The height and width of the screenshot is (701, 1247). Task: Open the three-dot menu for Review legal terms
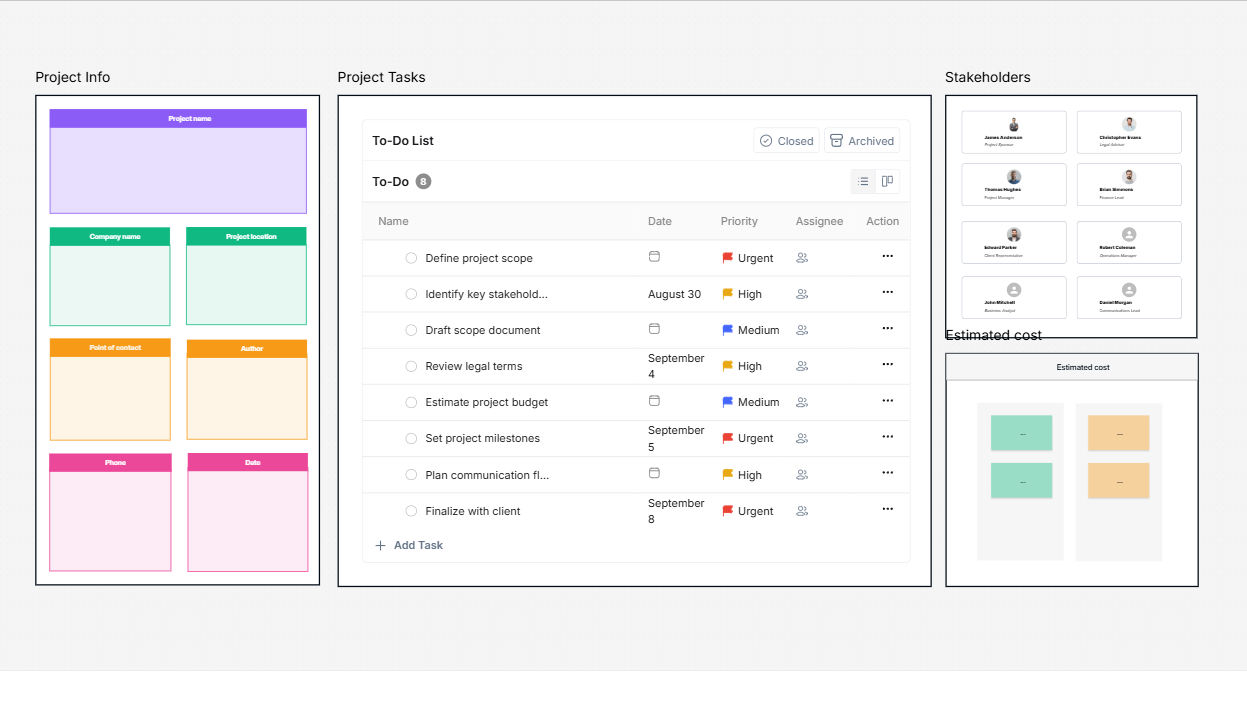(x=887, y=364)
